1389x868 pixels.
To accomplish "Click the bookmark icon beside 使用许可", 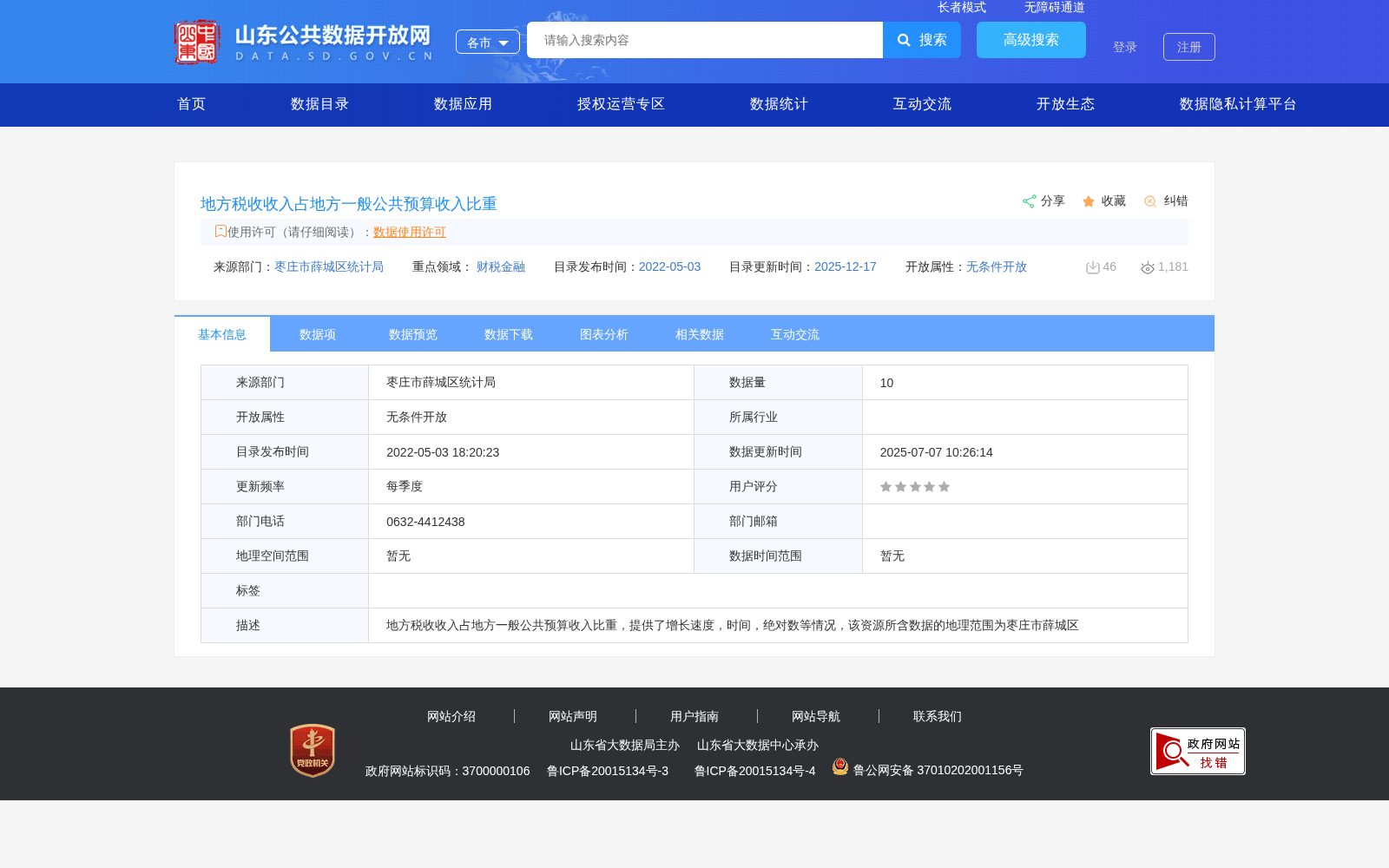I will coord(221,231).
